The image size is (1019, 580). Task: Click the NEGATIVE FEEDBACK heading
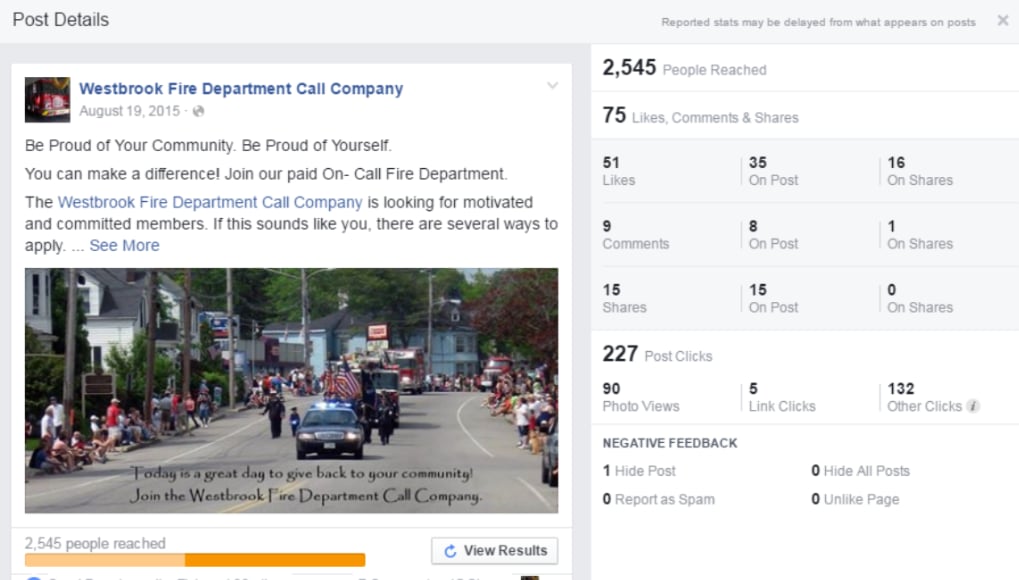(670, 443)
